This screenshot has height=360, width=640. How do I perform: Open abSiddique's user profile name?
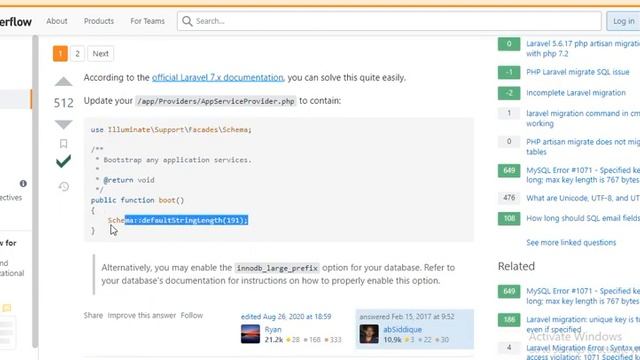point(402,329)
